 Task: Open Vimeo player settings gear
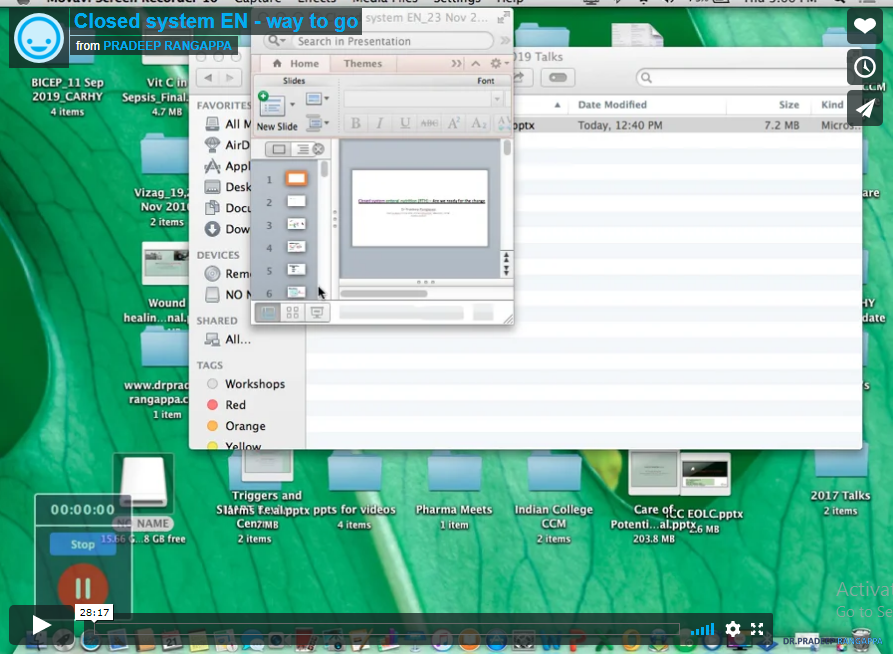pos(733,629)
